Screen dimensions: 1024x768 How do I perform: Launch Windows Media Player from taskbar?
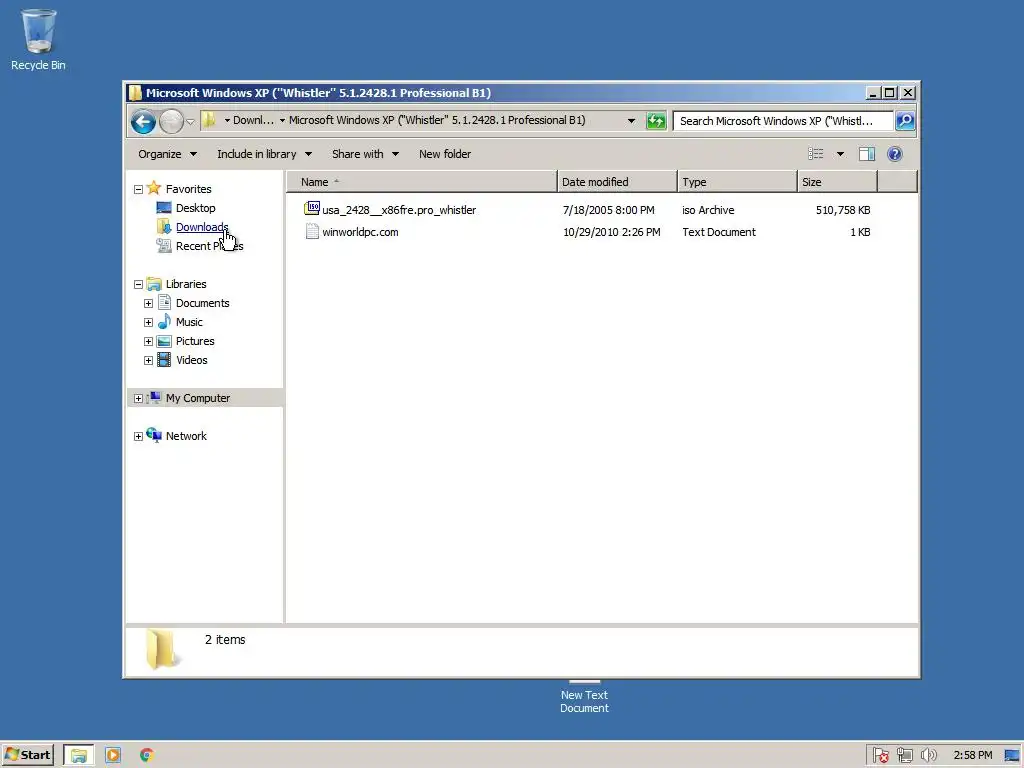click(113, 756)
